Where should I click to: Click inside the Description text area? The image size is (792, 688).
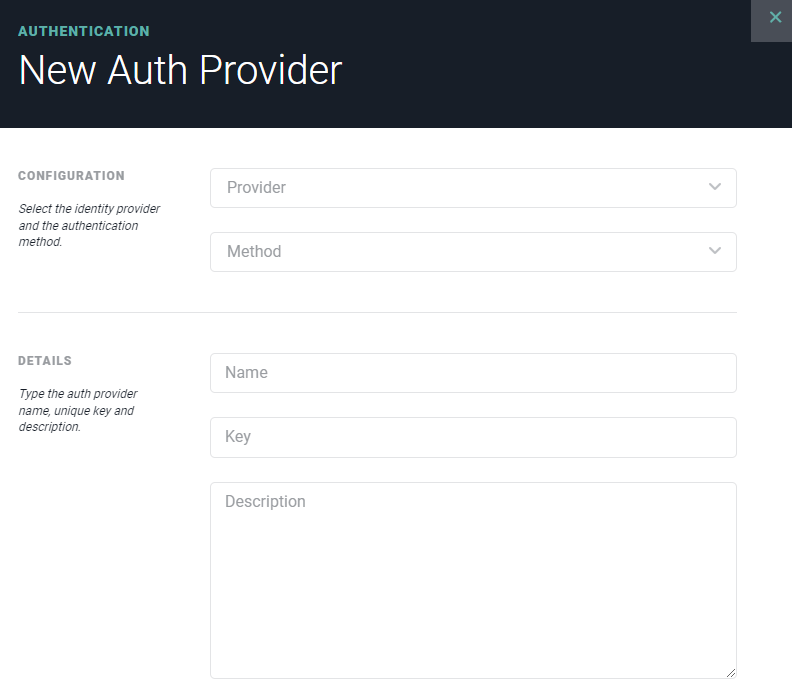[x=473, y=580]
